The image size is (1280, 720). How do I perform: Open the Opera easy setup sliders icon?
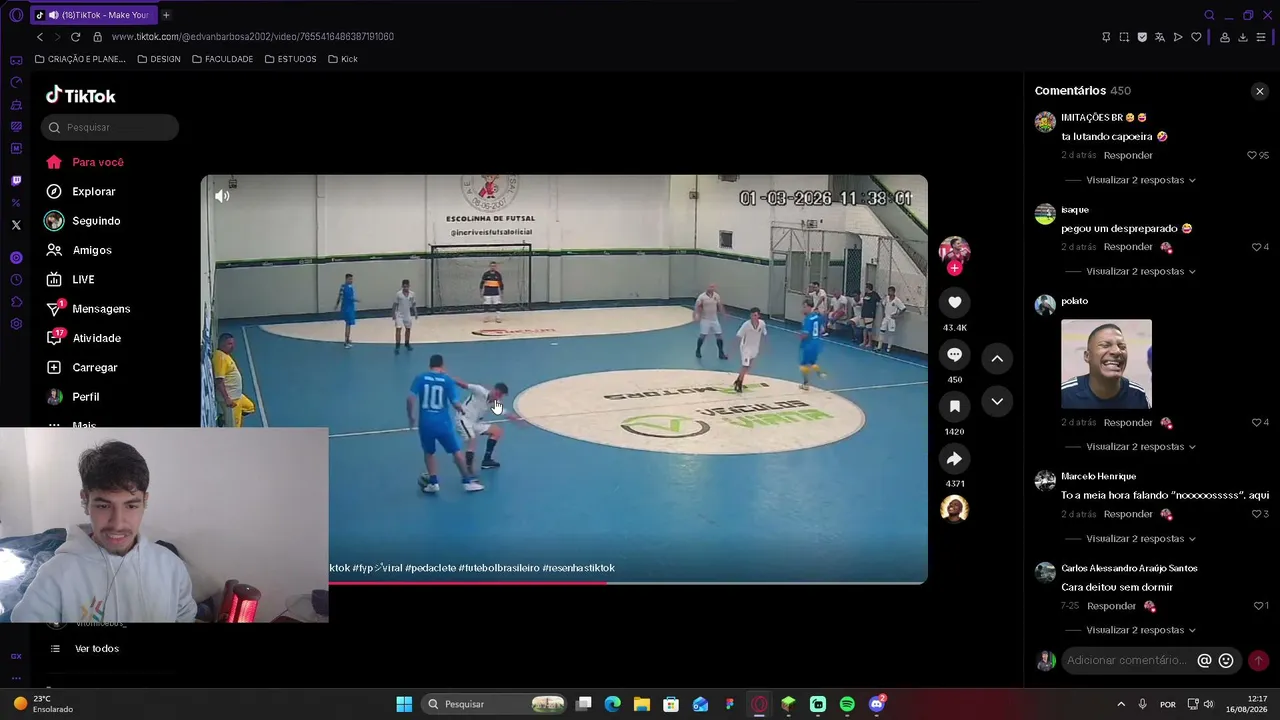[x=1260, y=37]
